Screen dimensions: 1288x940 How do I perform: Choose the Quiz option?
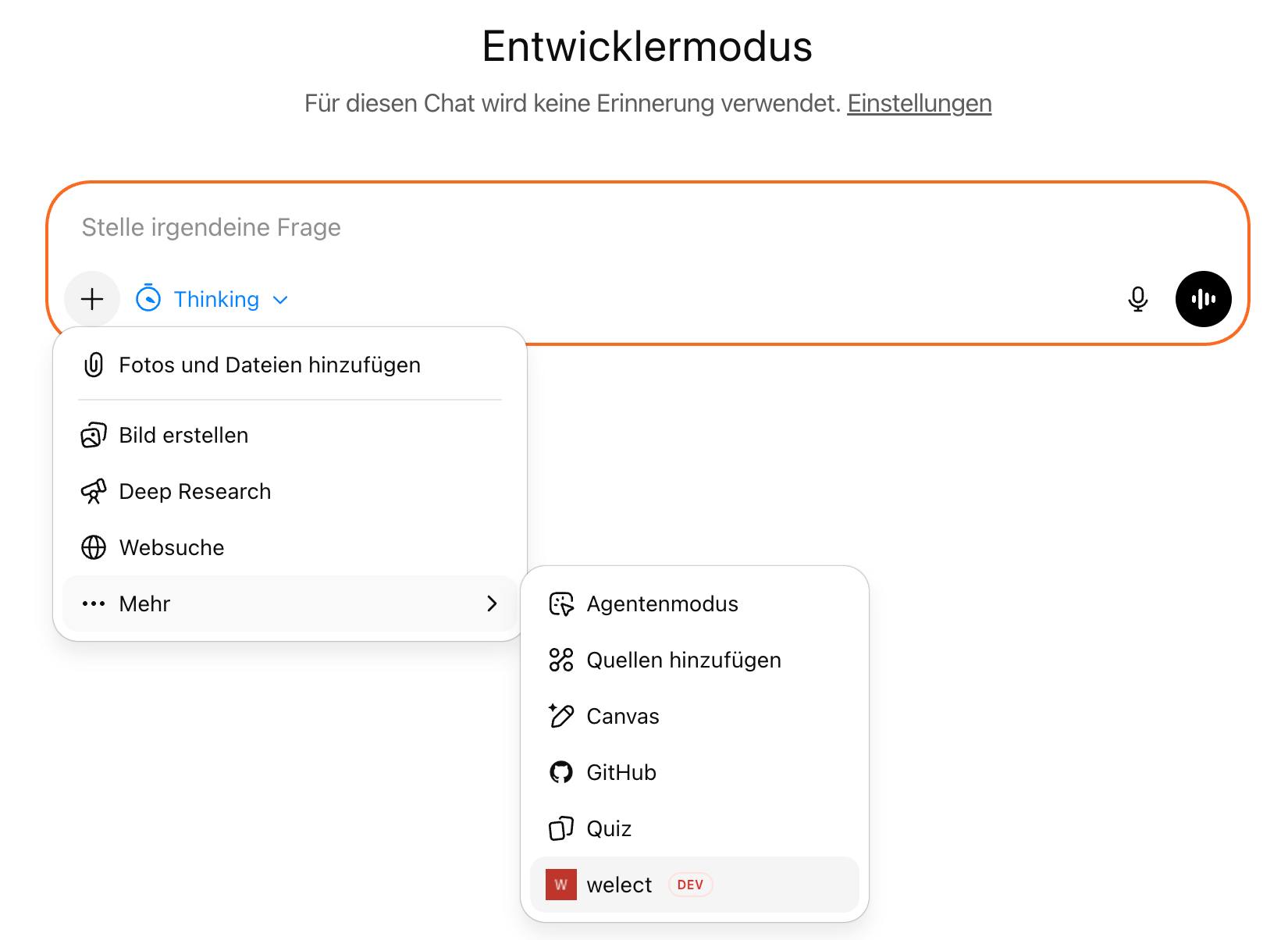point(609,828)
